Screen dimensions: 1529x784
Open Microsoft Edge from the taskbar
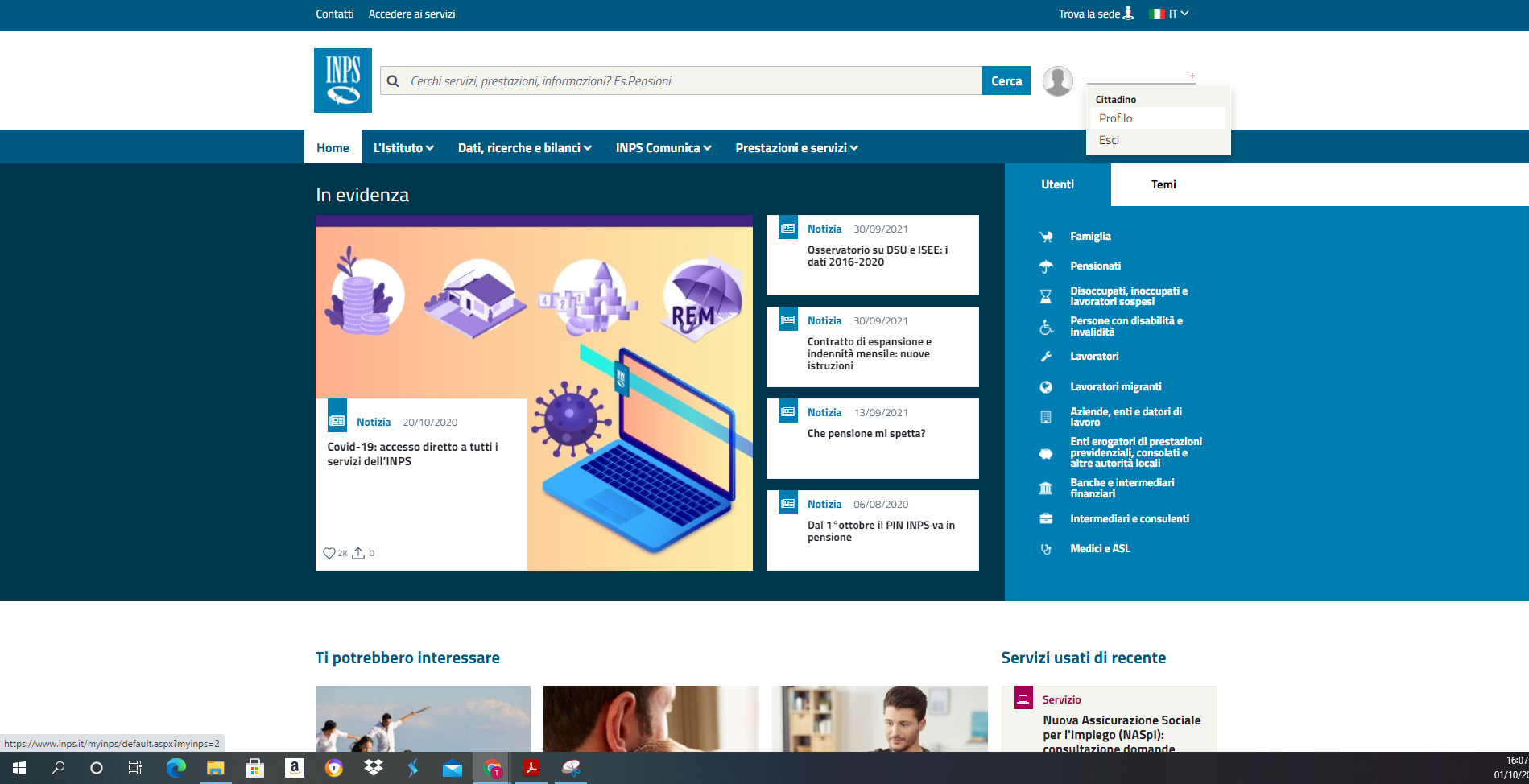click(176, 768)
